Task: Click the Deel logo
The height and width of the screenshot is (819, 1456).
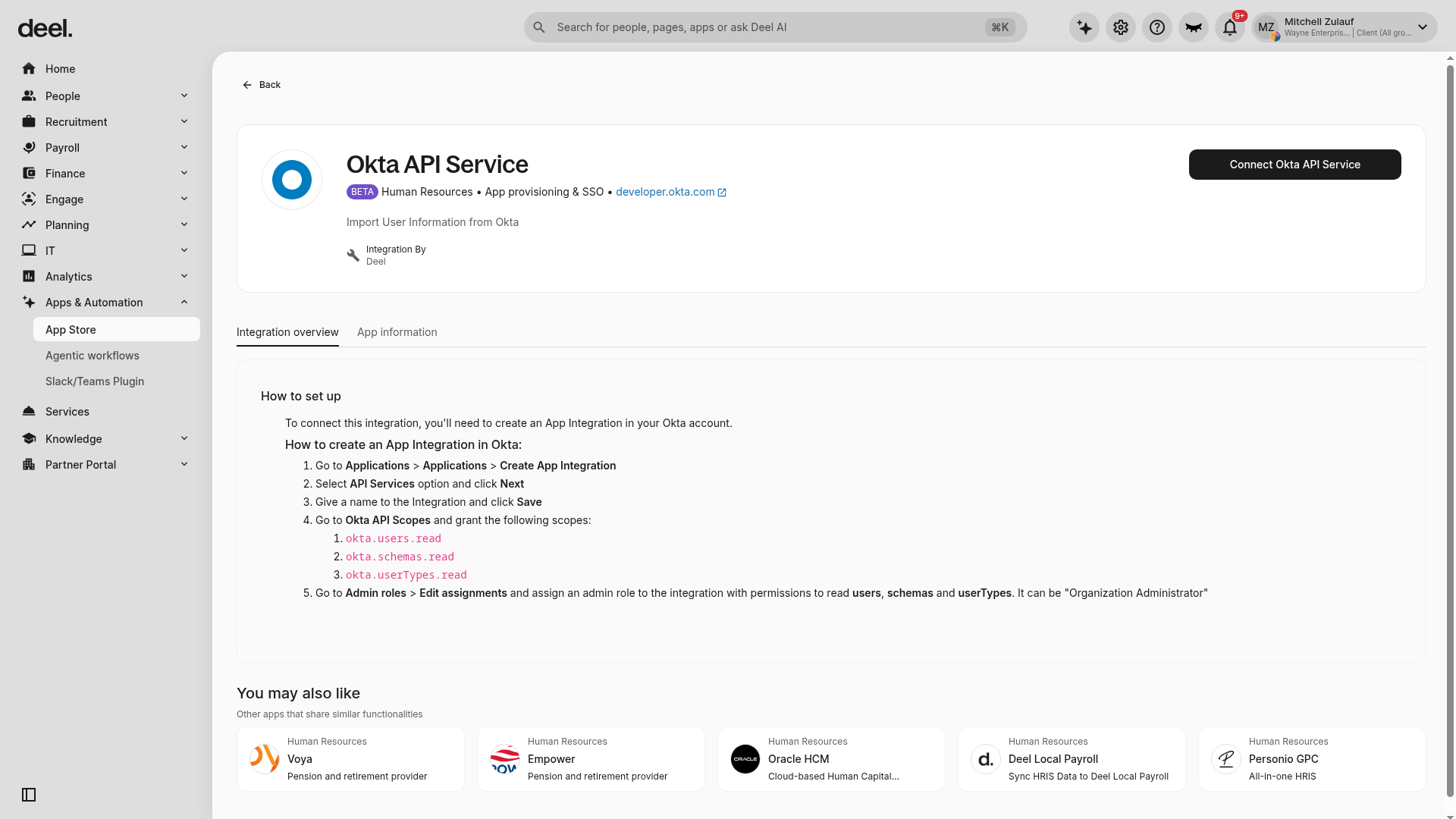Action: (45, 28)
